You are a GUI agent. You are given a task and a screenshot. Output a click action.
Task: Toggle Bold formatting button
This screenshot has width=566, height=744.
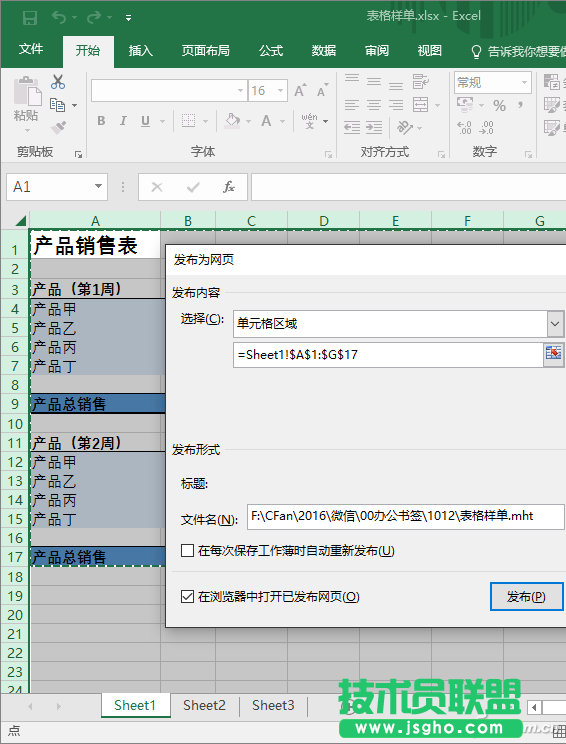101,121
